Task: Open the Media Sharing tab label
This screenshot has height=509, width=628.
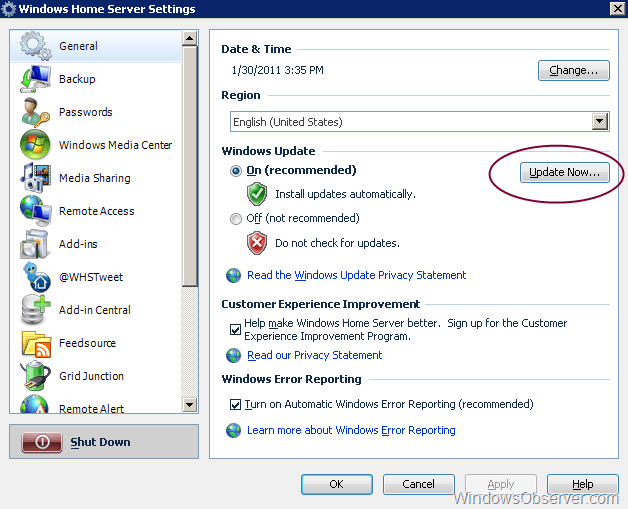Action: (95, 178)
